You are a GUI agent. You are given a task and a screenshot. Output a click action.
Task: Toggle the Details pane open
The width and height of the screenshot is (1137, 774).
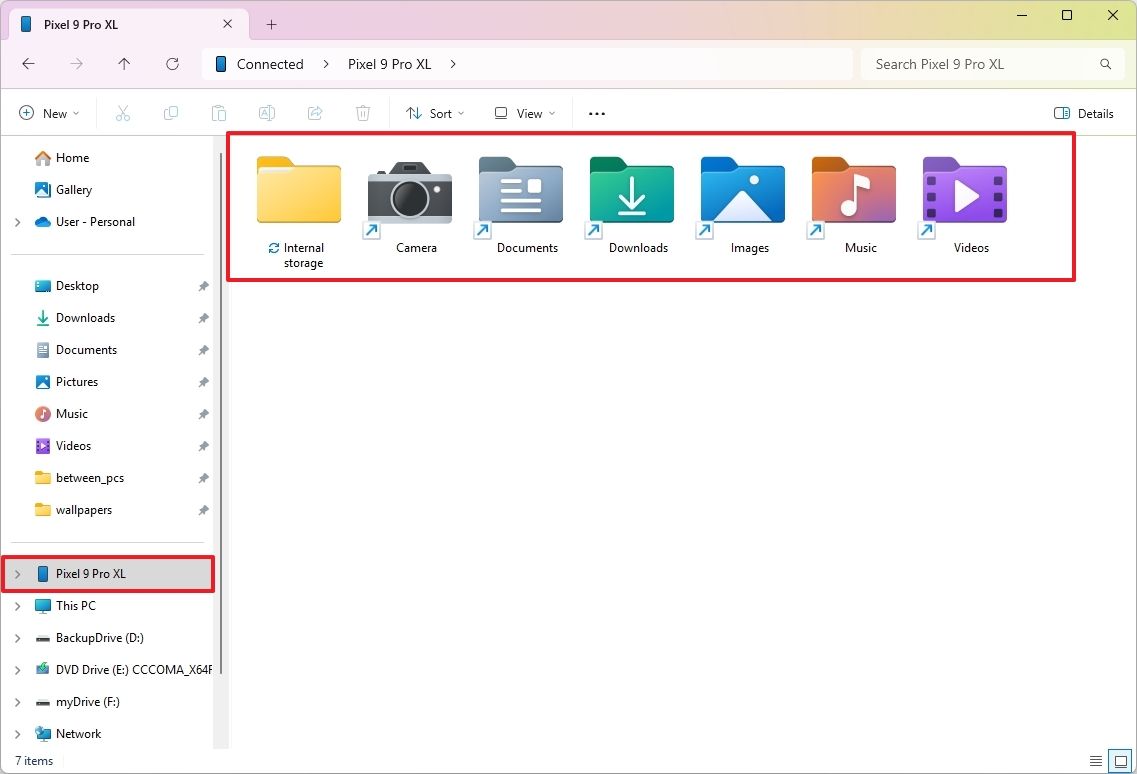(x=1083, y=113)
